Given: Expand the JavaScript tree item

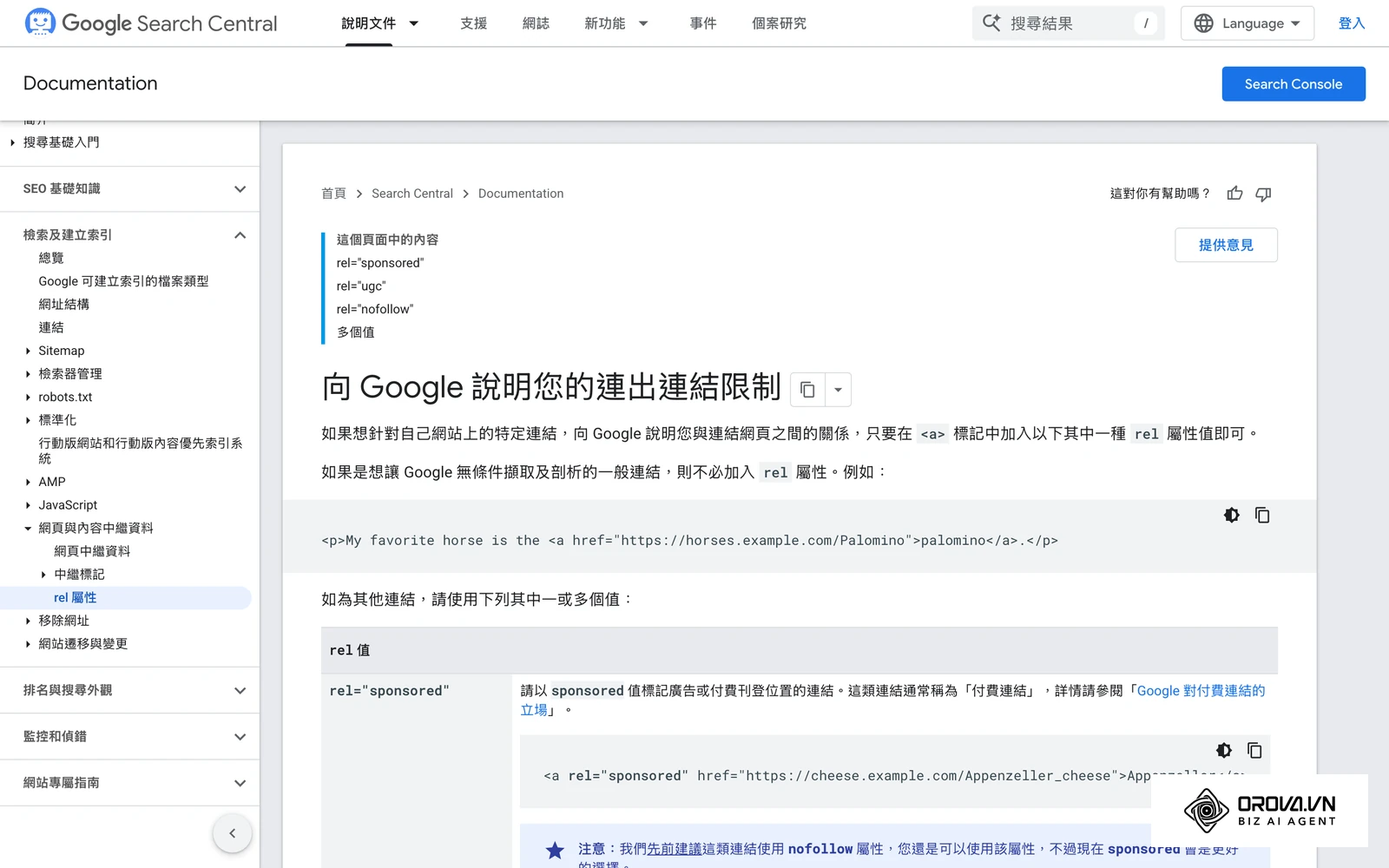Looking at the screenshot, I should coord(28,505).
